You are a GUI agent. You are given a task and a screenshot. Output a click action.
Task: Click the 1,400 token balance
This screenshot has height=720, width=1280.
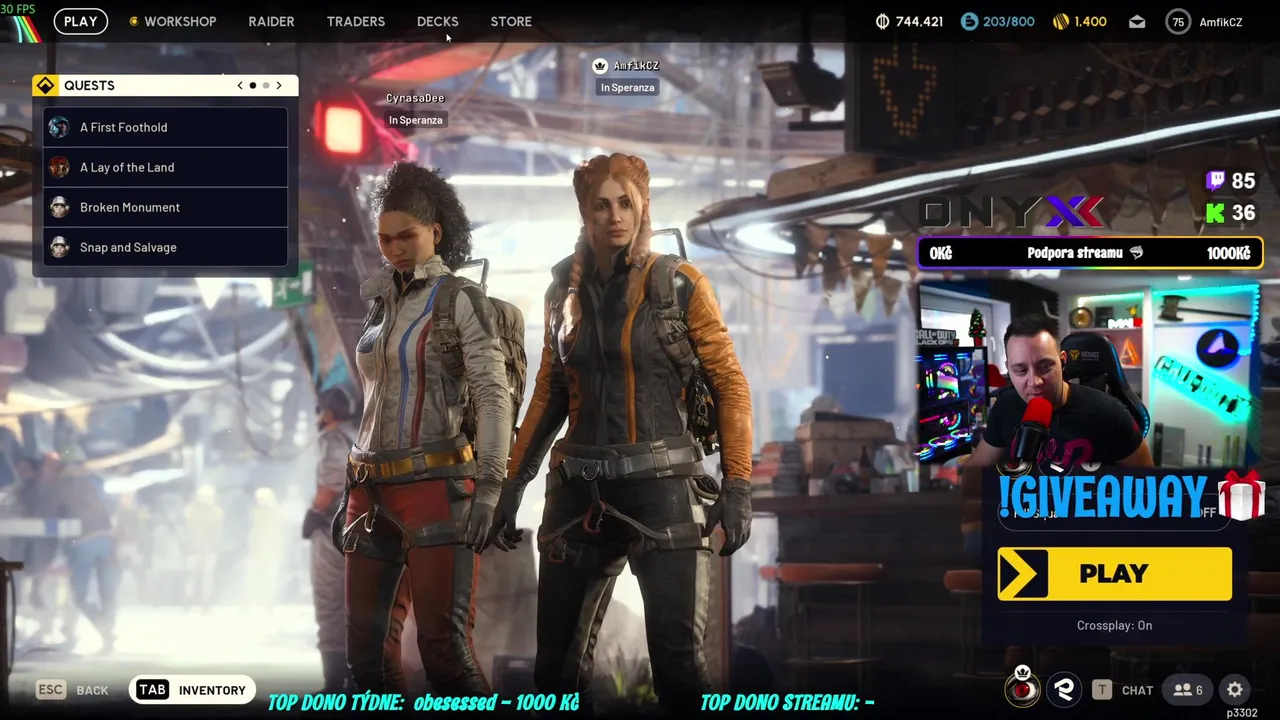click(x=1090, y=21)
